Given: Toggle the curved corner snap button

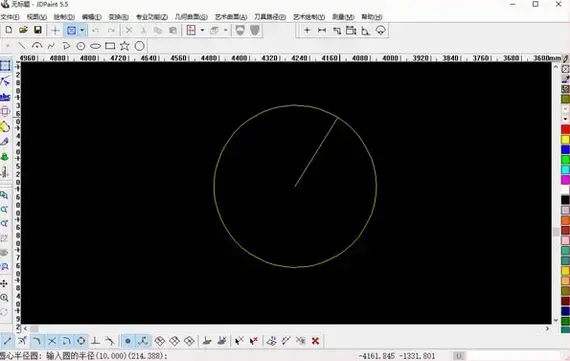Looking at the screenshot, I should tap(37, 341).
